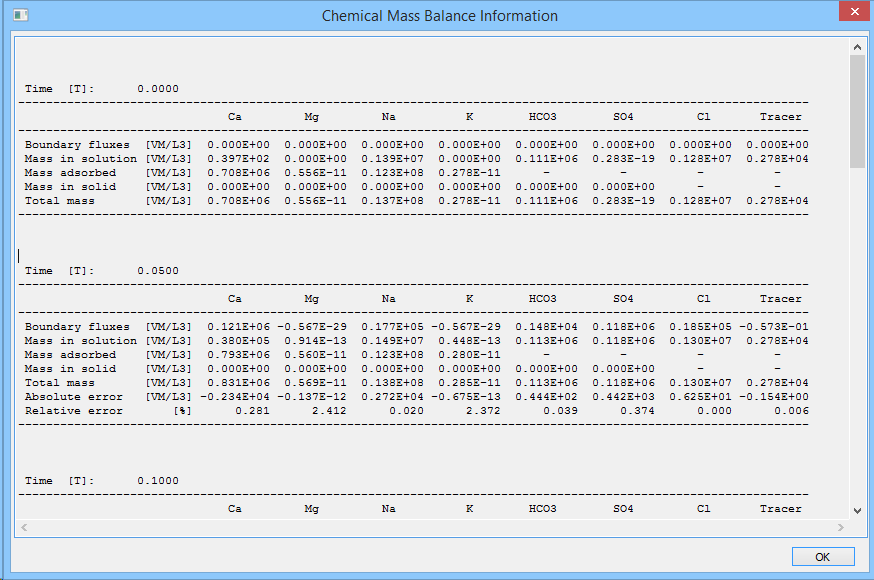Select the HCO3 absolute error 0.444E+02
The image size is (874, 580).
[x=546, y=397]
